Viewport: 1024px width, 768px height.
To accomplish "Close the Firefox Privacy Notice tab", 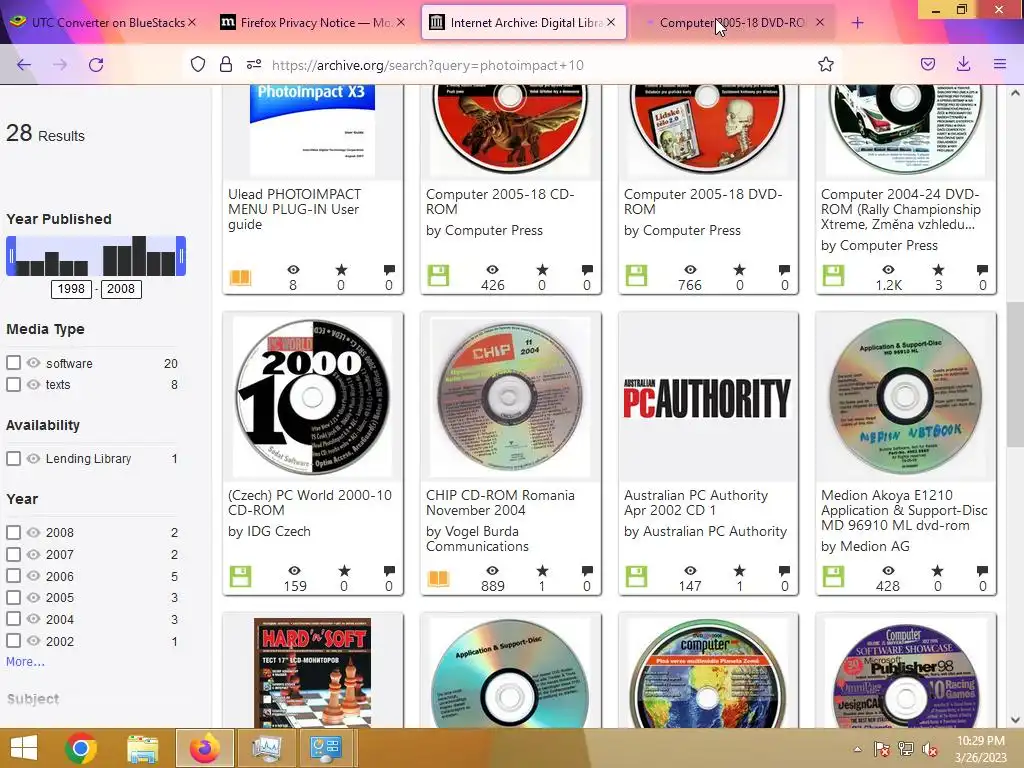I will pos(401,22).
